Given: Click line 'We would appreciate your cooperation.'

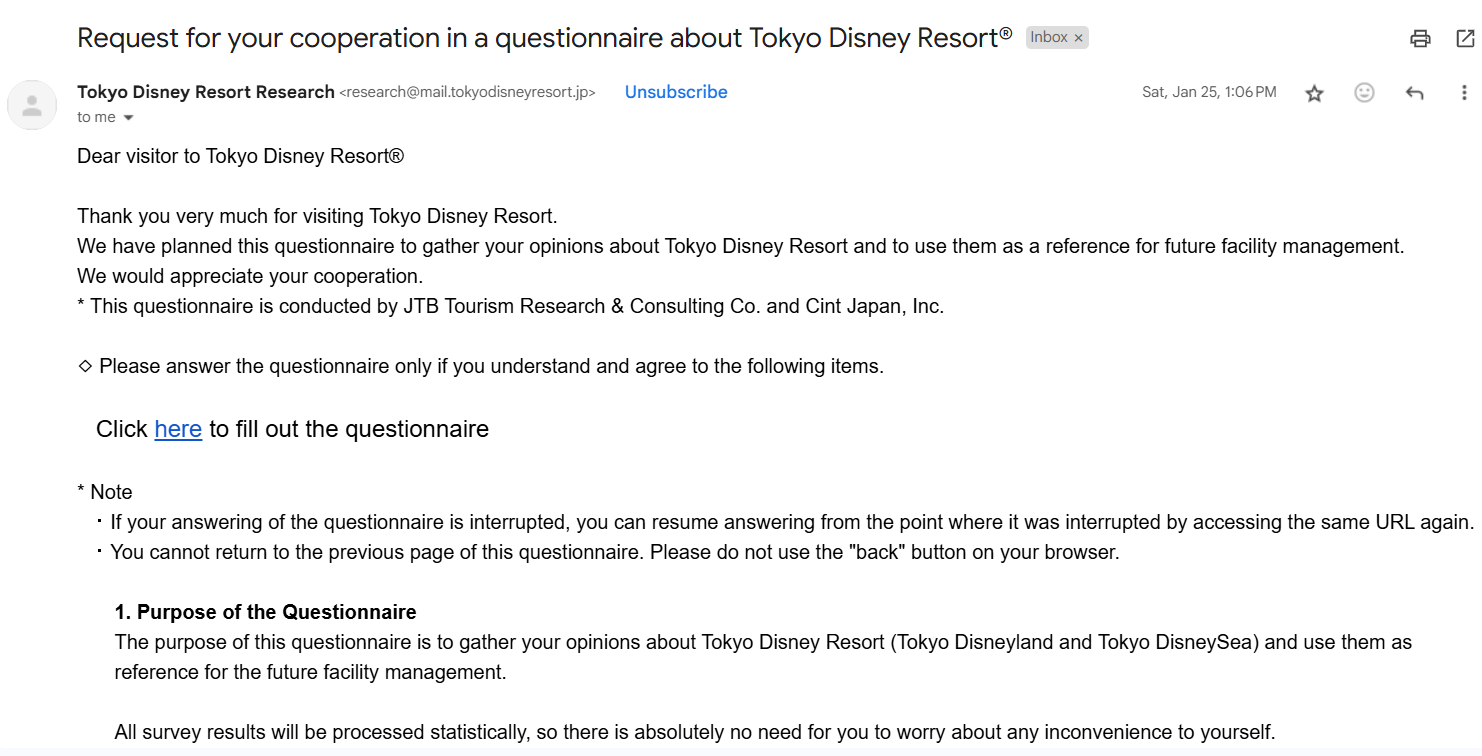Looking at the screenshot, I should point(250,276).
